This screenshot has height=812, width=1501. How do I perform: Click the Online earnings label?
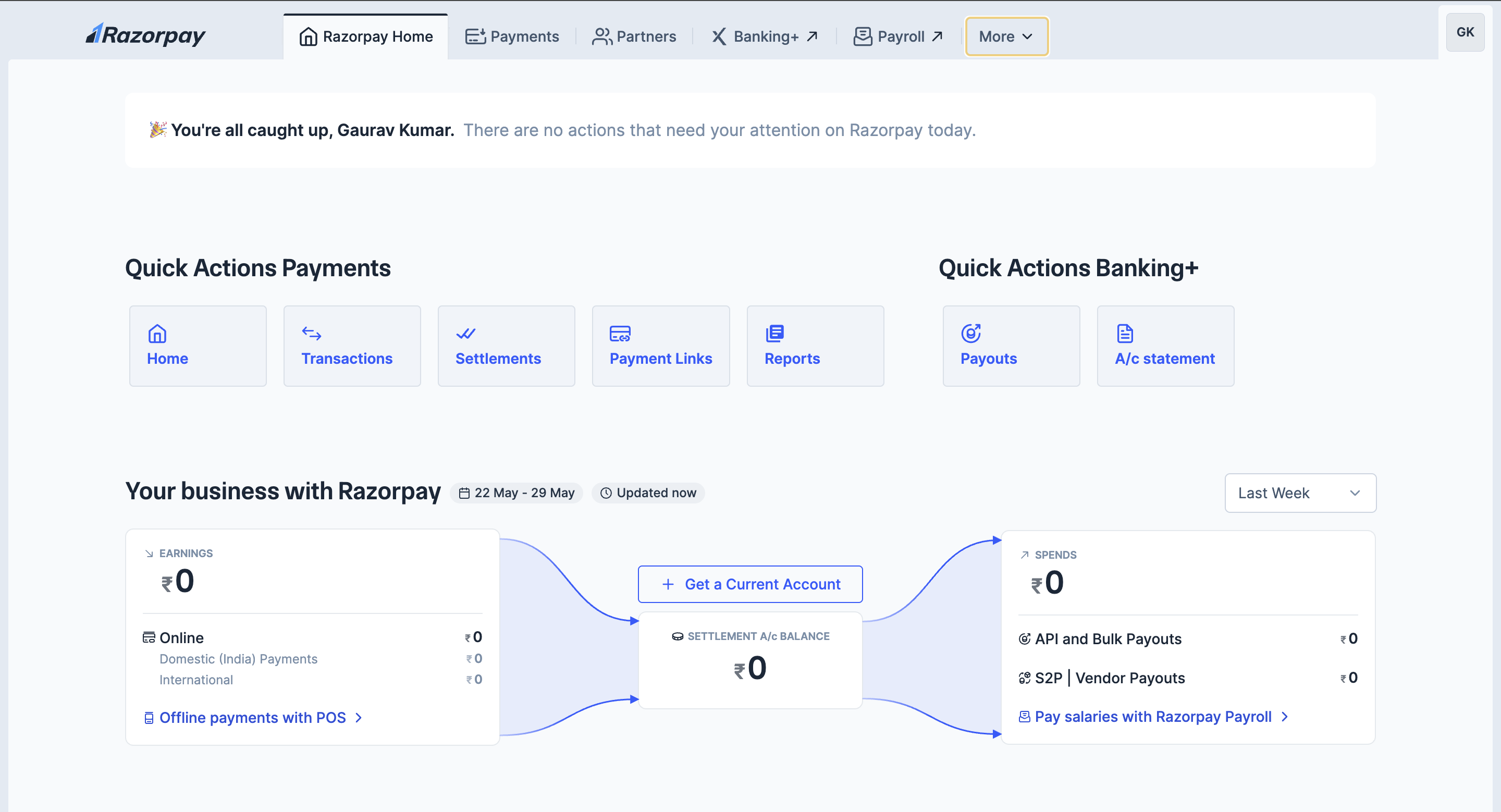click(x=181, y=638)
